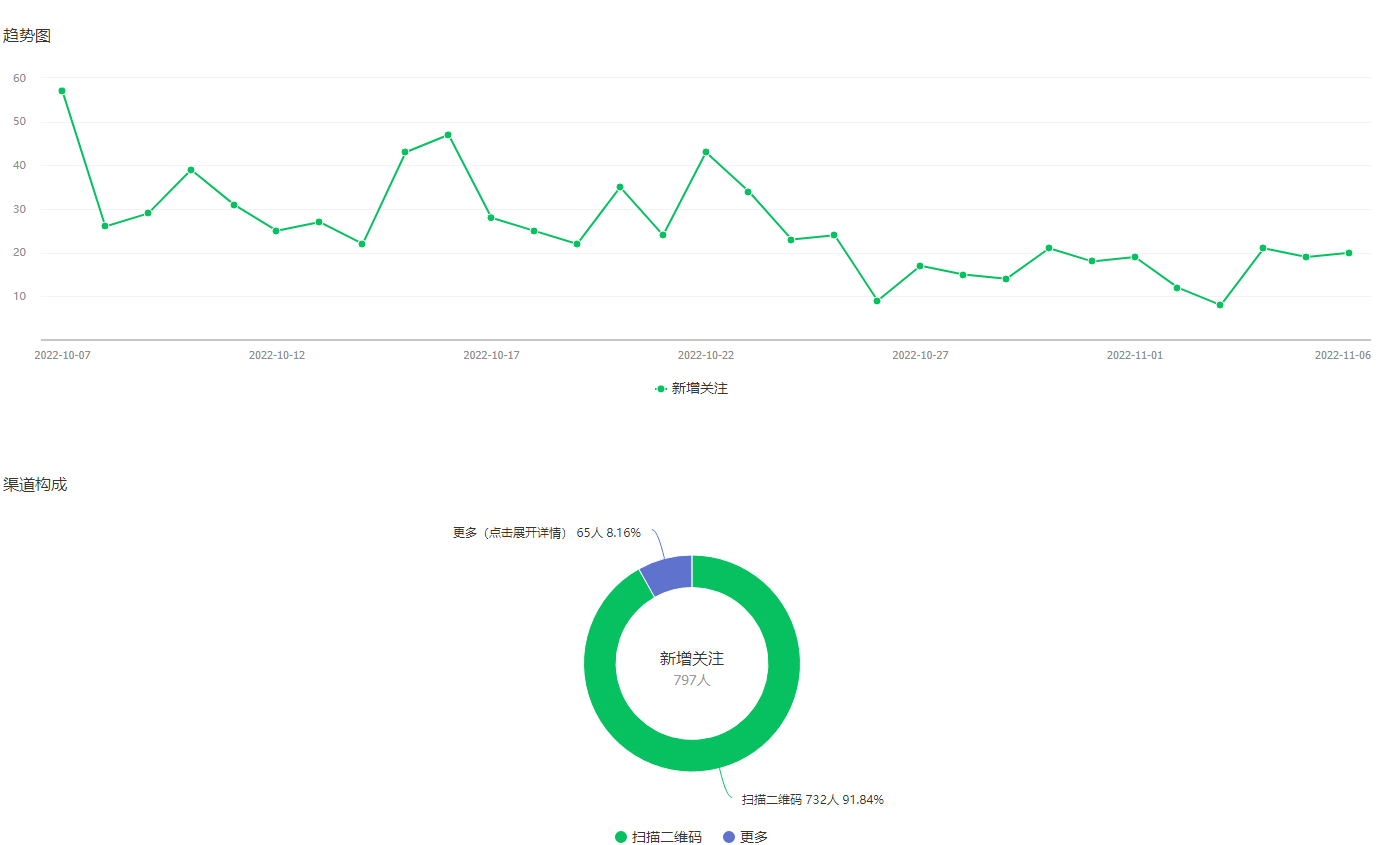Toggle the 更多 legend text
The width and height of the screenshot is (1381, 845).
pos(754,837)
